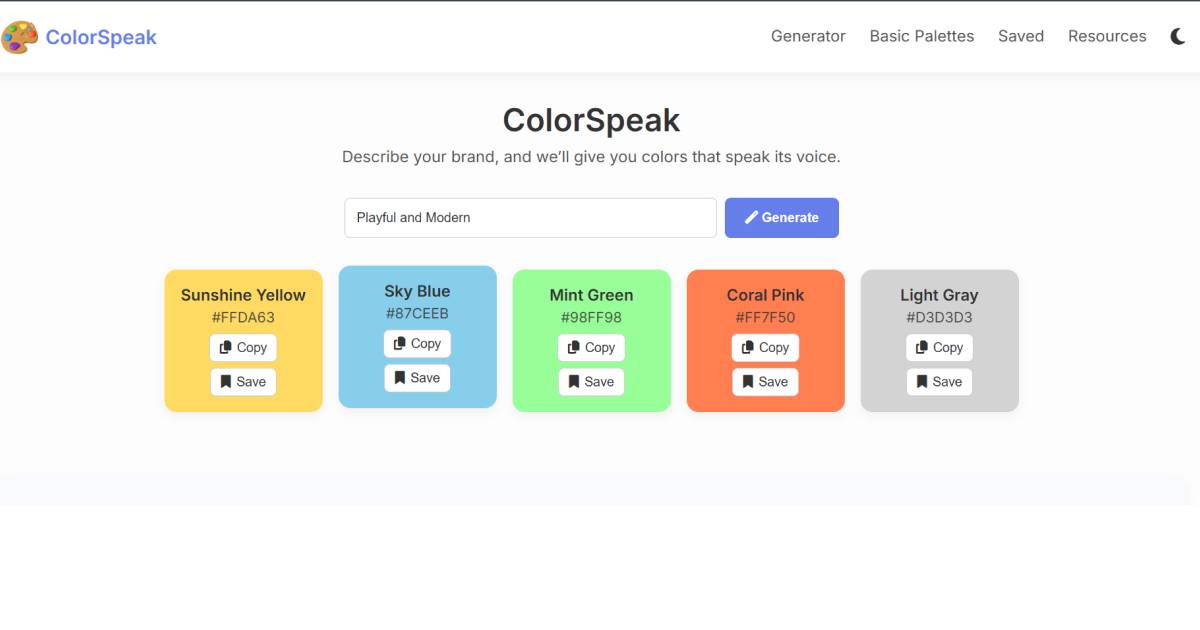Image resolution: width=1200 pixels, height=630 pixels.
Task: Click the copy icon on the Sunshine Yellow card
Action: coord(225,347)
